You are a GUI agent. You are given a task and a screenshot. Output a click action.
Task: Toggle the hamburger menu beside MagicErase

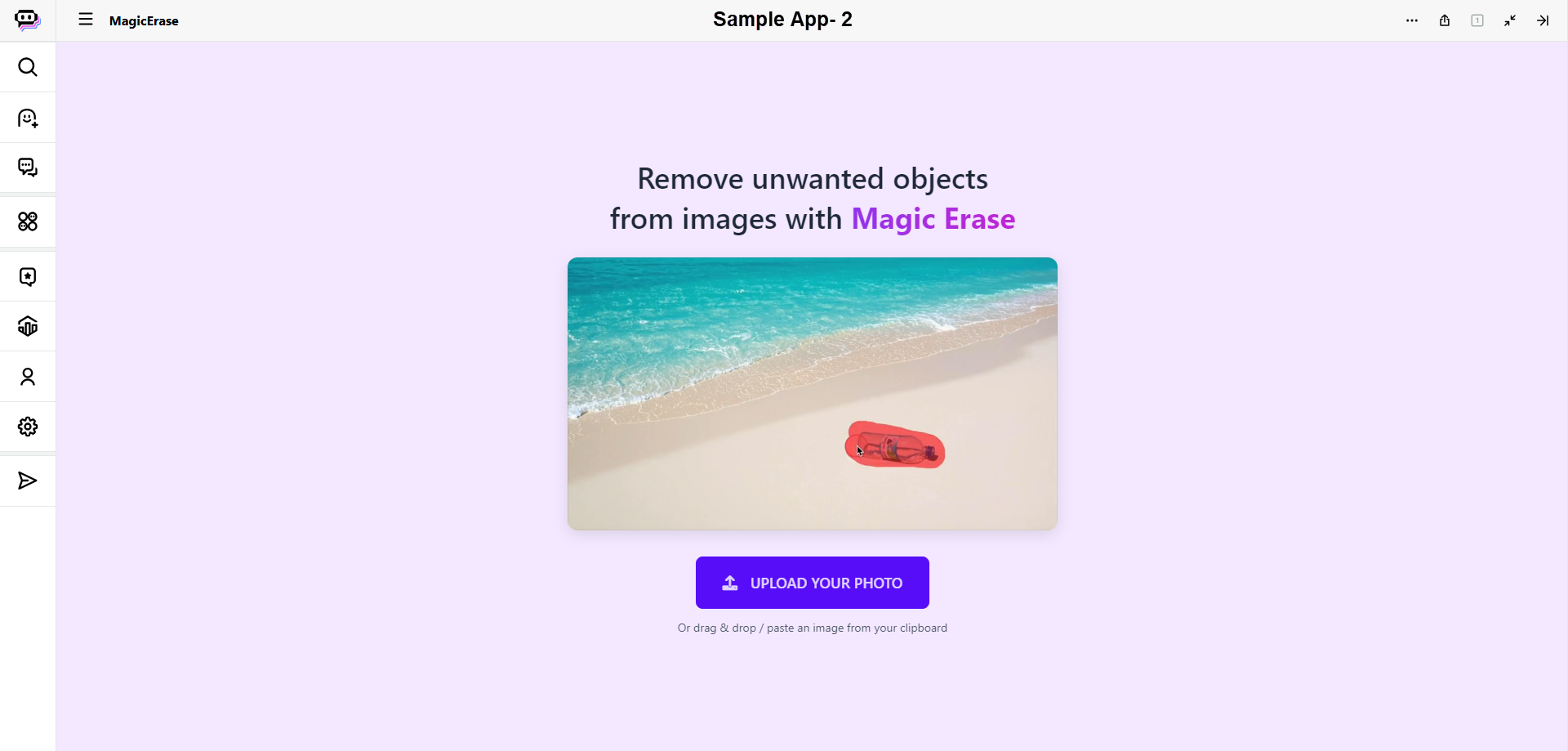pos(86,20)
